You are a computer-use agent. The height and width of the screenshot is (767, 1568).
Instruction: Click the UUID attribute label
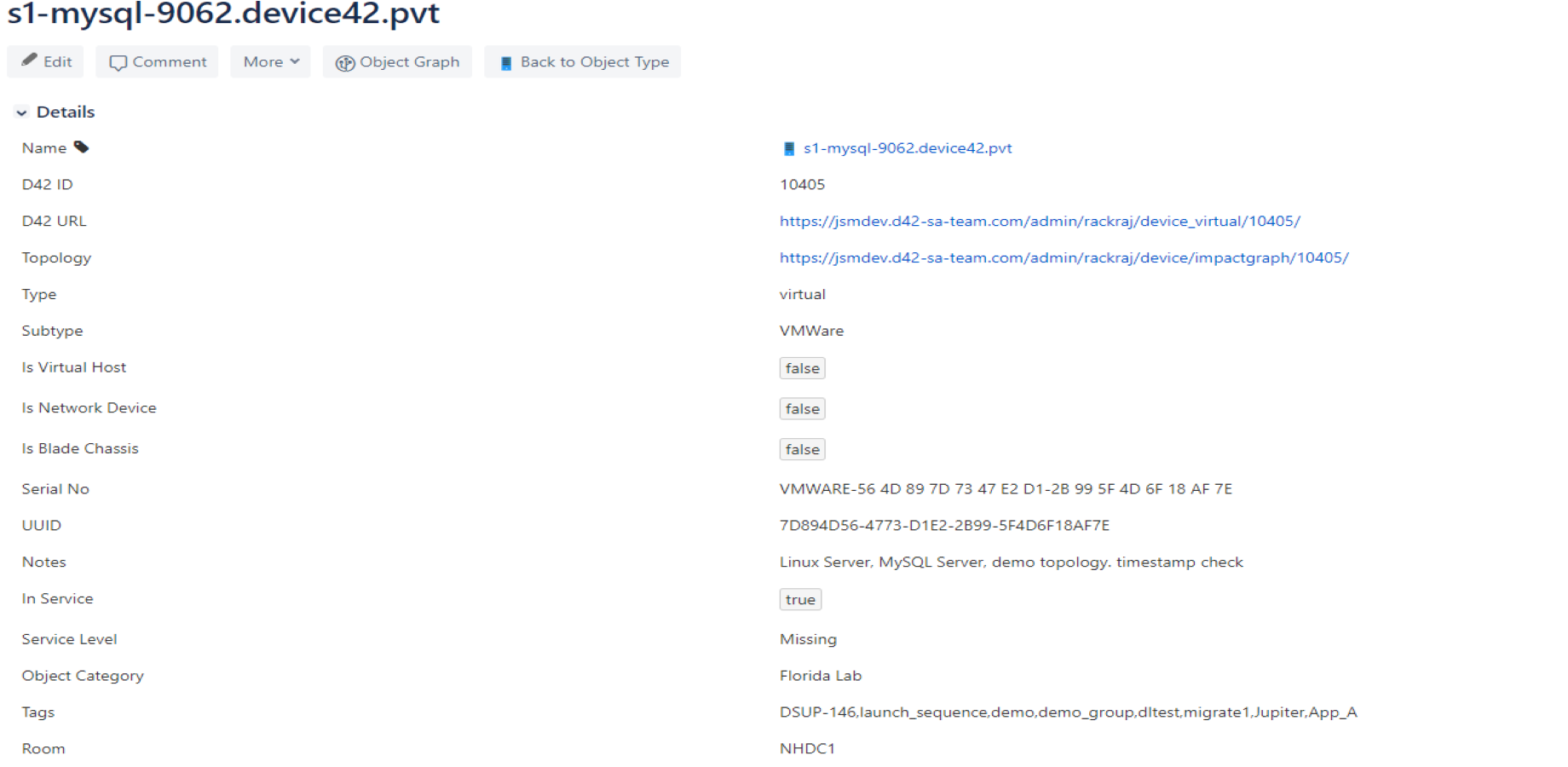coord(41,525)
